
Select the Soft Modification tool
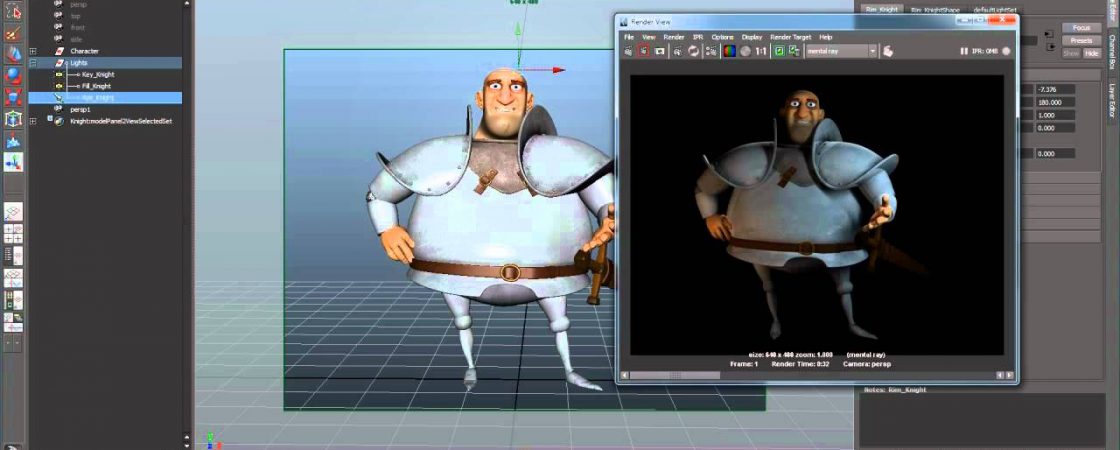coord(14,140)
